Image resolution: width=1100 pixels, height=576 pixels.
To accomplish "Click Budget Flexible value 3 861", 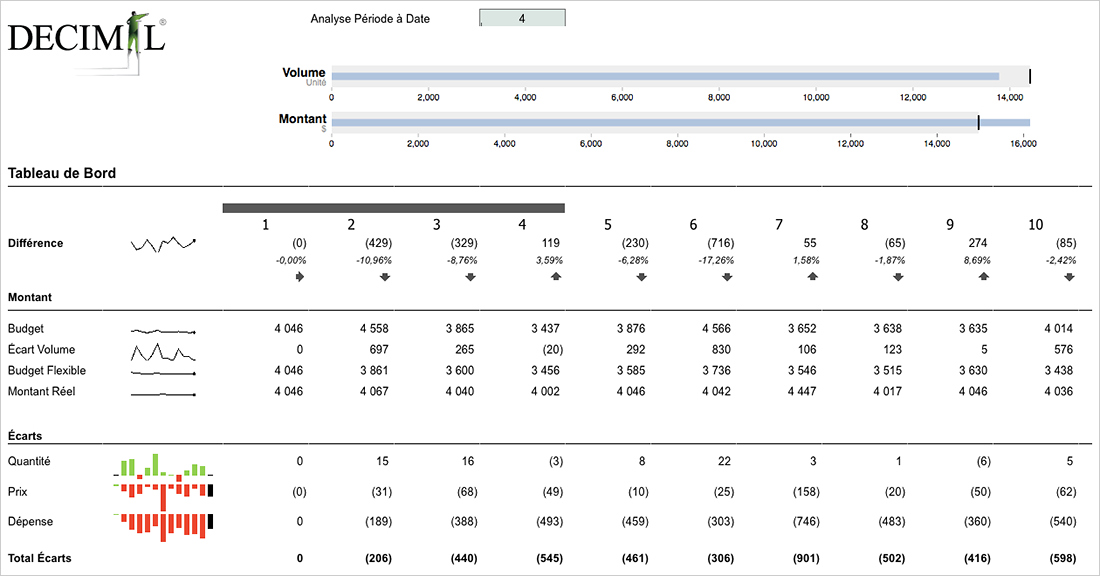I will 374,370.
